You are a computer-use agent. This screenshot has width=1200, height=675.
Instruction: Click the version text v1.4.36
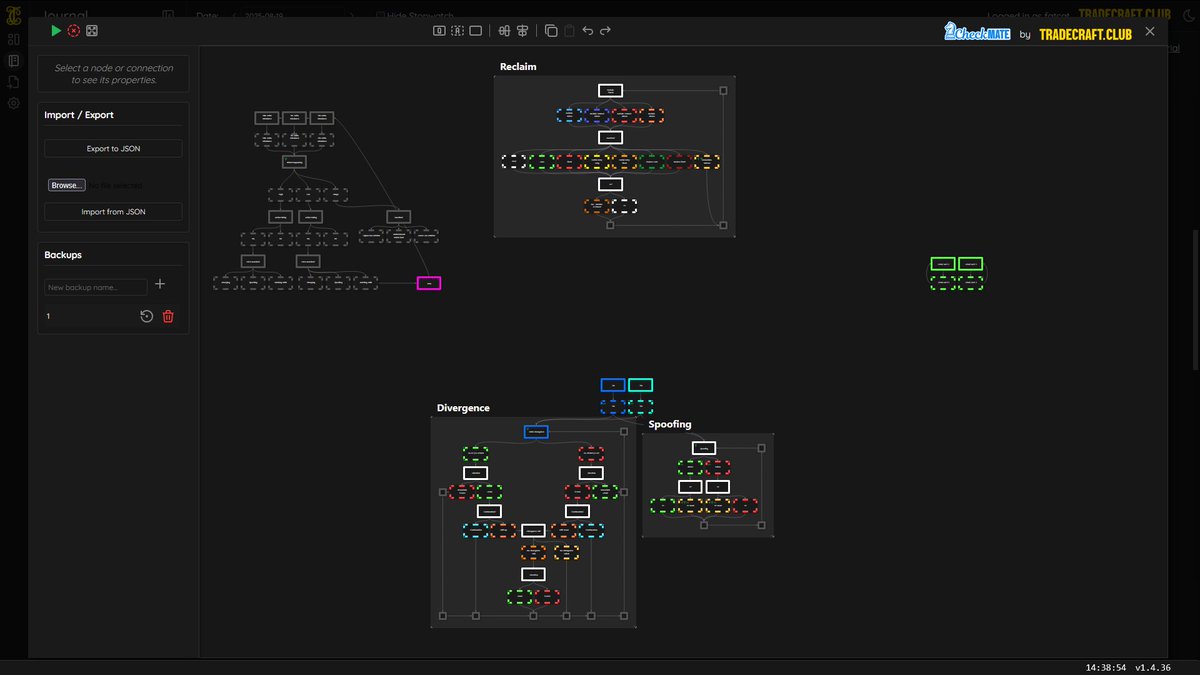click(1154, 666)
